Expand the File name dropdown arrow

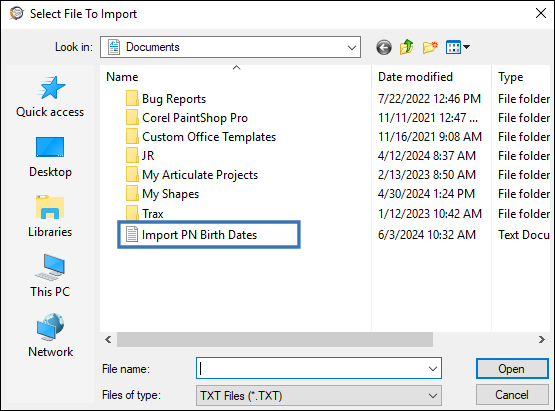coord(433,369)
